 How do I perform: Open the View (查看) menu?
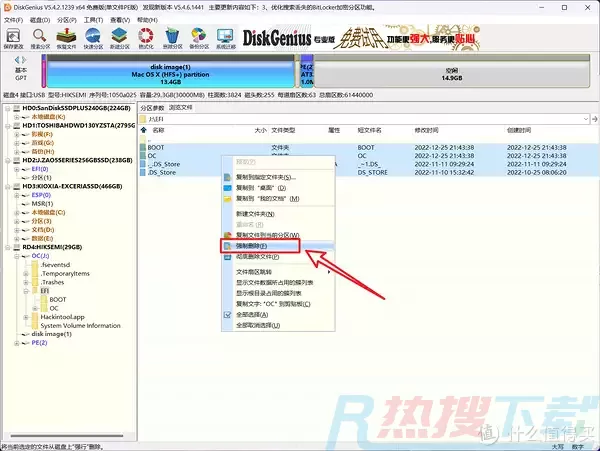(120, 20)
